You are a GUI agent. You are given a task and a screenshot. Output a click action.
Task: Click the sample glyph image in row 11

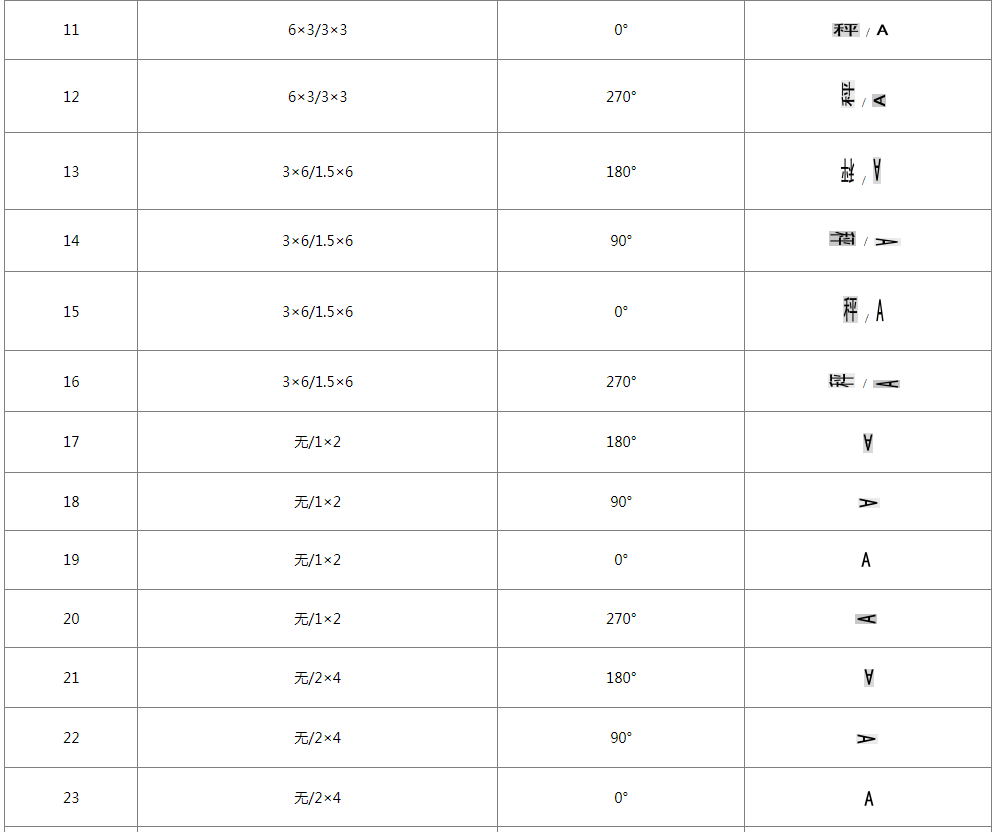(x=861, y=30)
